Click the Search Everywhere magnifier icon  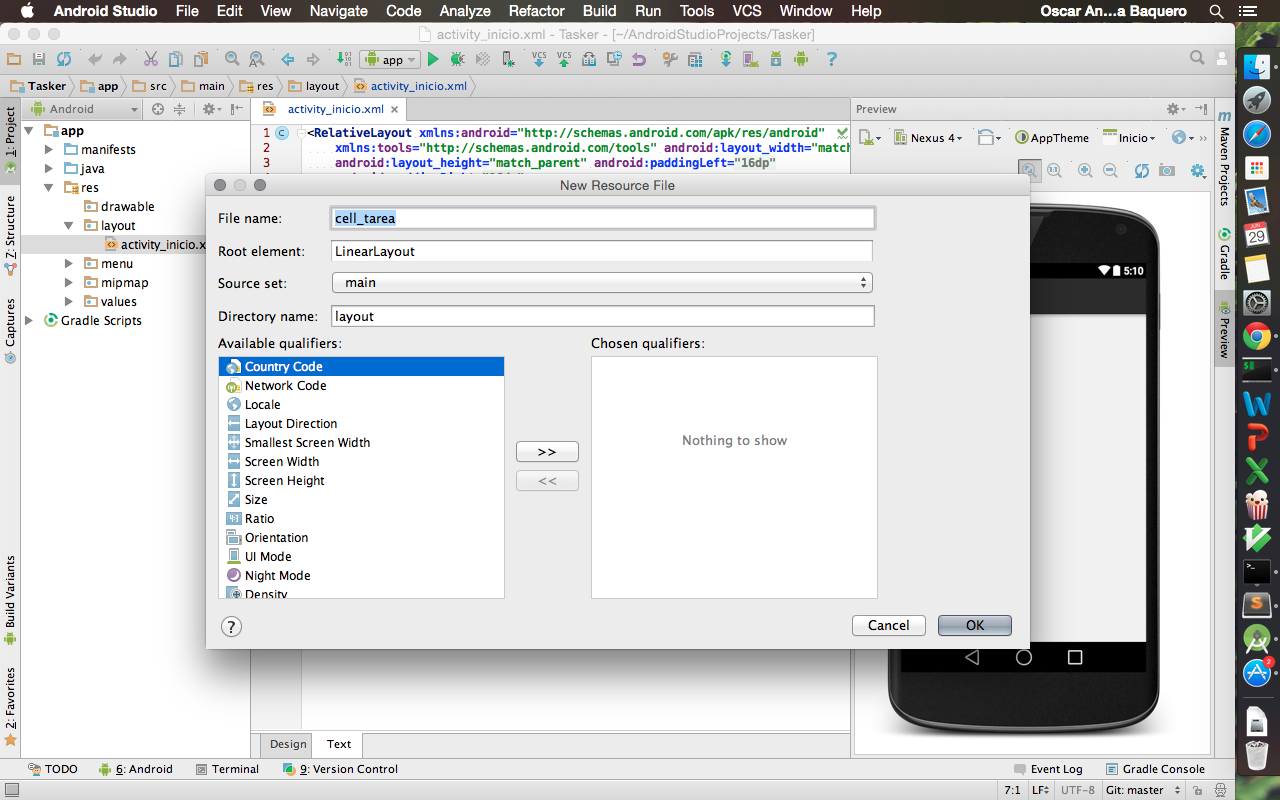pos(1197,58)
